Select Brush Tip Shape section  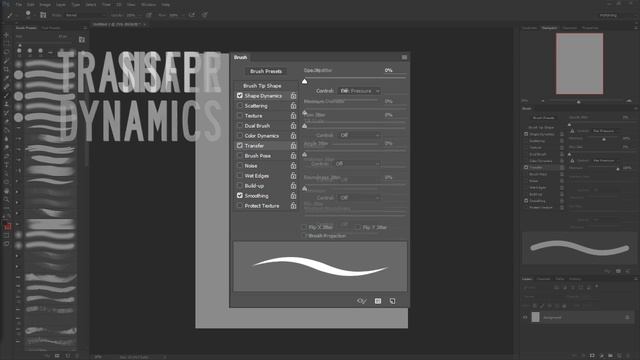262,86
